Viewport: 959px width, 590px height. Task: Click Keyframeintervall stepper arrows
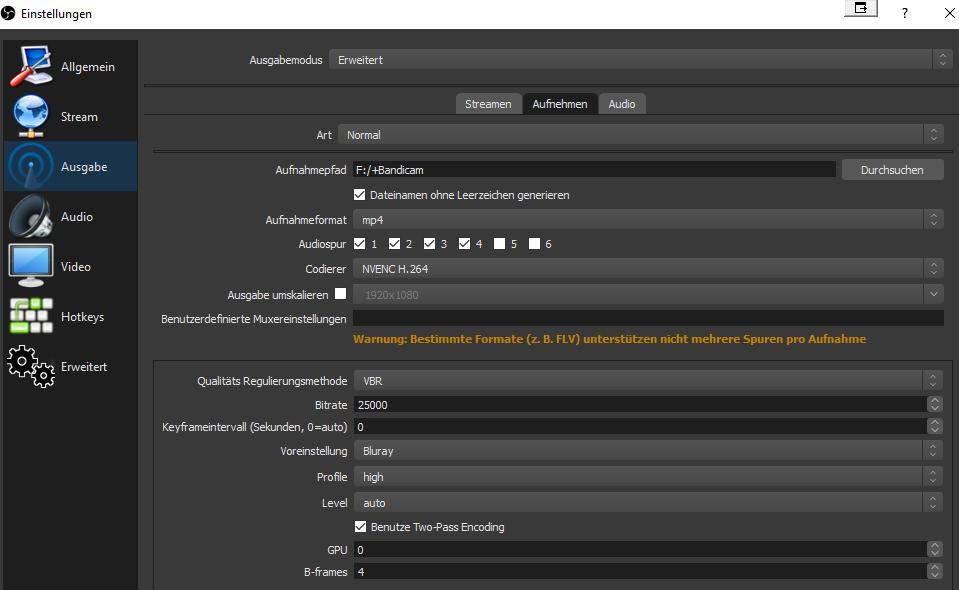935,426
